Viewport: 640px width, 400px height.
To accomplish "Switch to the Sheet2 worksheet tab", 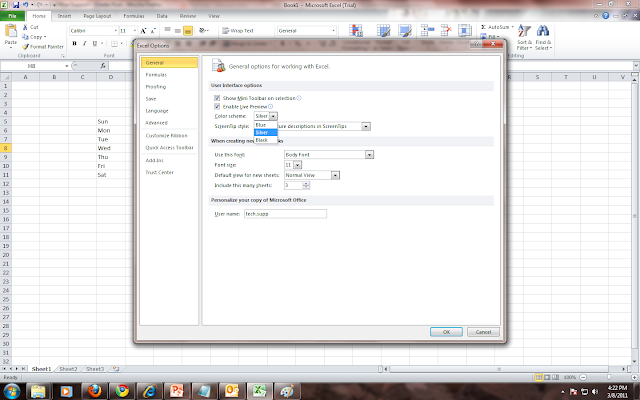I will (68, 369).
